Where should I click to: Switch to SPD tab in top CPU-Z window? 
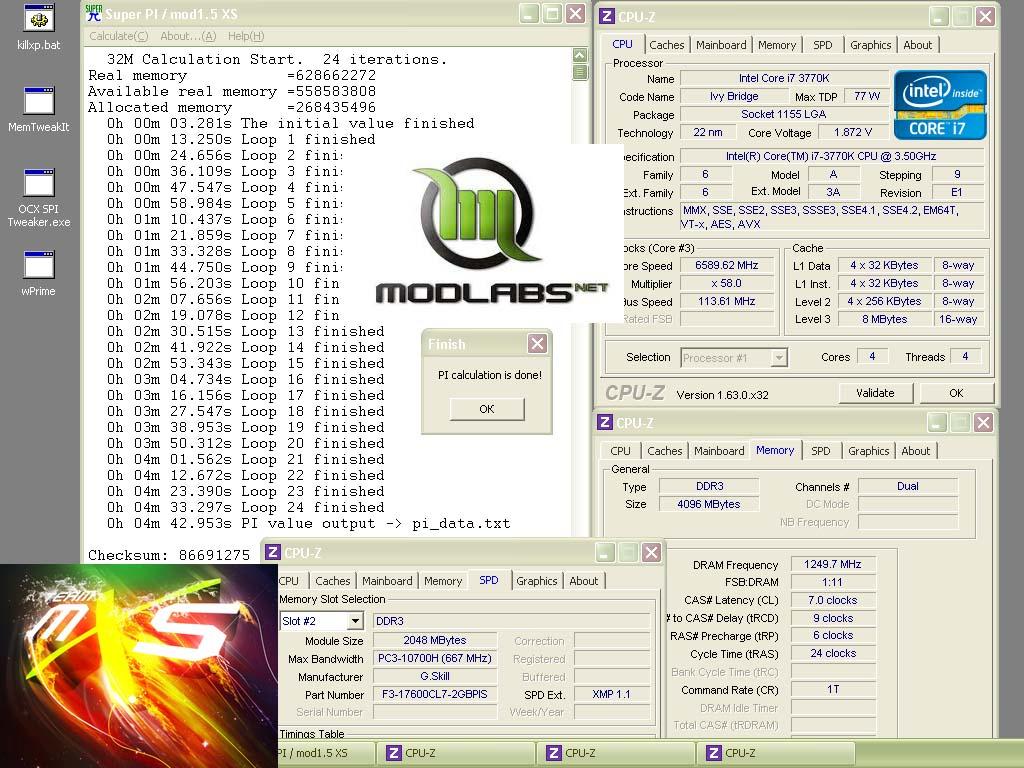[823, 45]
